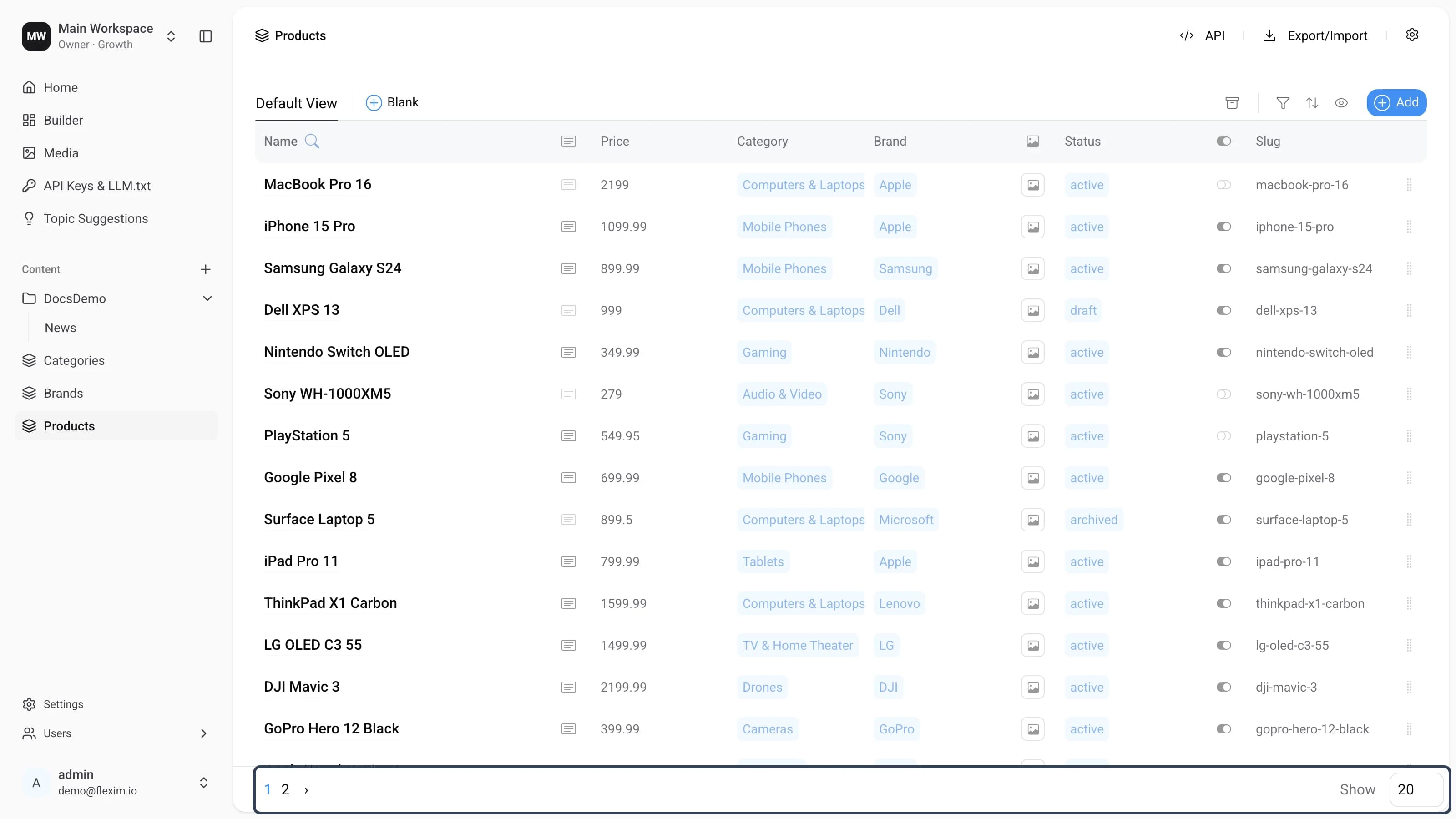Click the blue Add button

click(x=1396, y=102)
